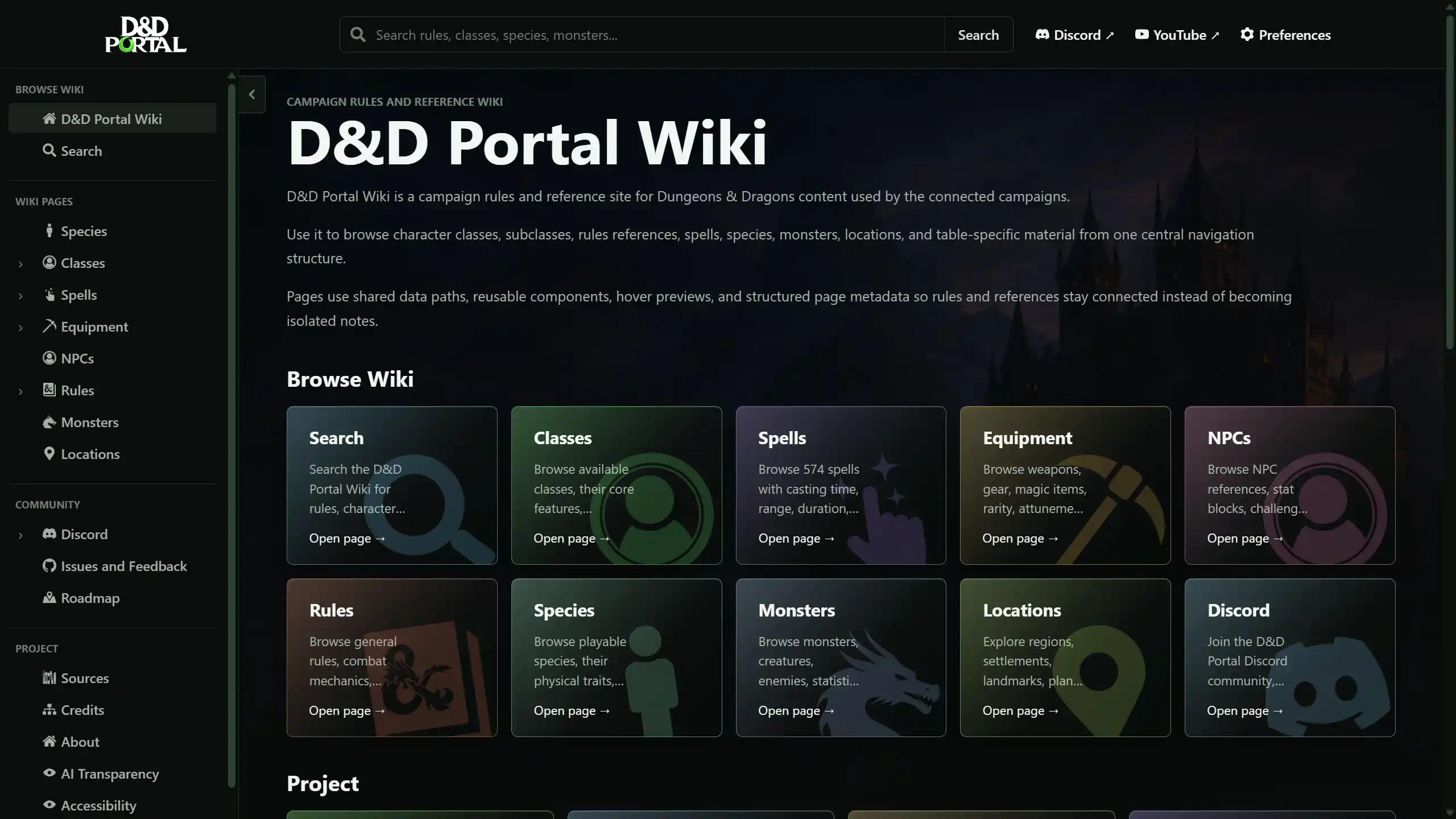Screen dimensions: 1456x819
Task: Click the Discord icon in top bar
Action: pyautogui.click(x=1042, y=35)
